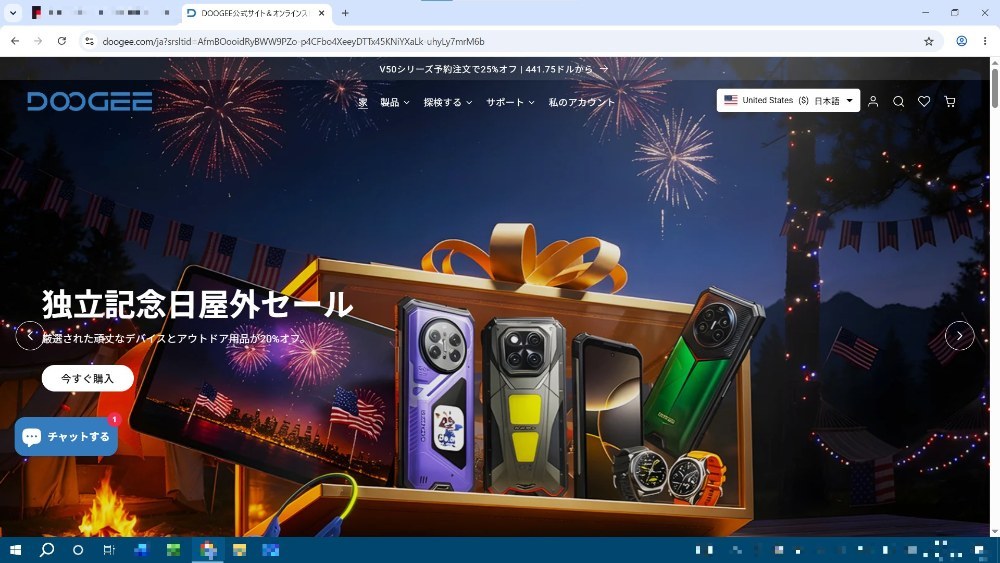The width and height of the screenshot is (1000, 563).
Task: Reload the page with the refresh icon
Action: point(62,41)
